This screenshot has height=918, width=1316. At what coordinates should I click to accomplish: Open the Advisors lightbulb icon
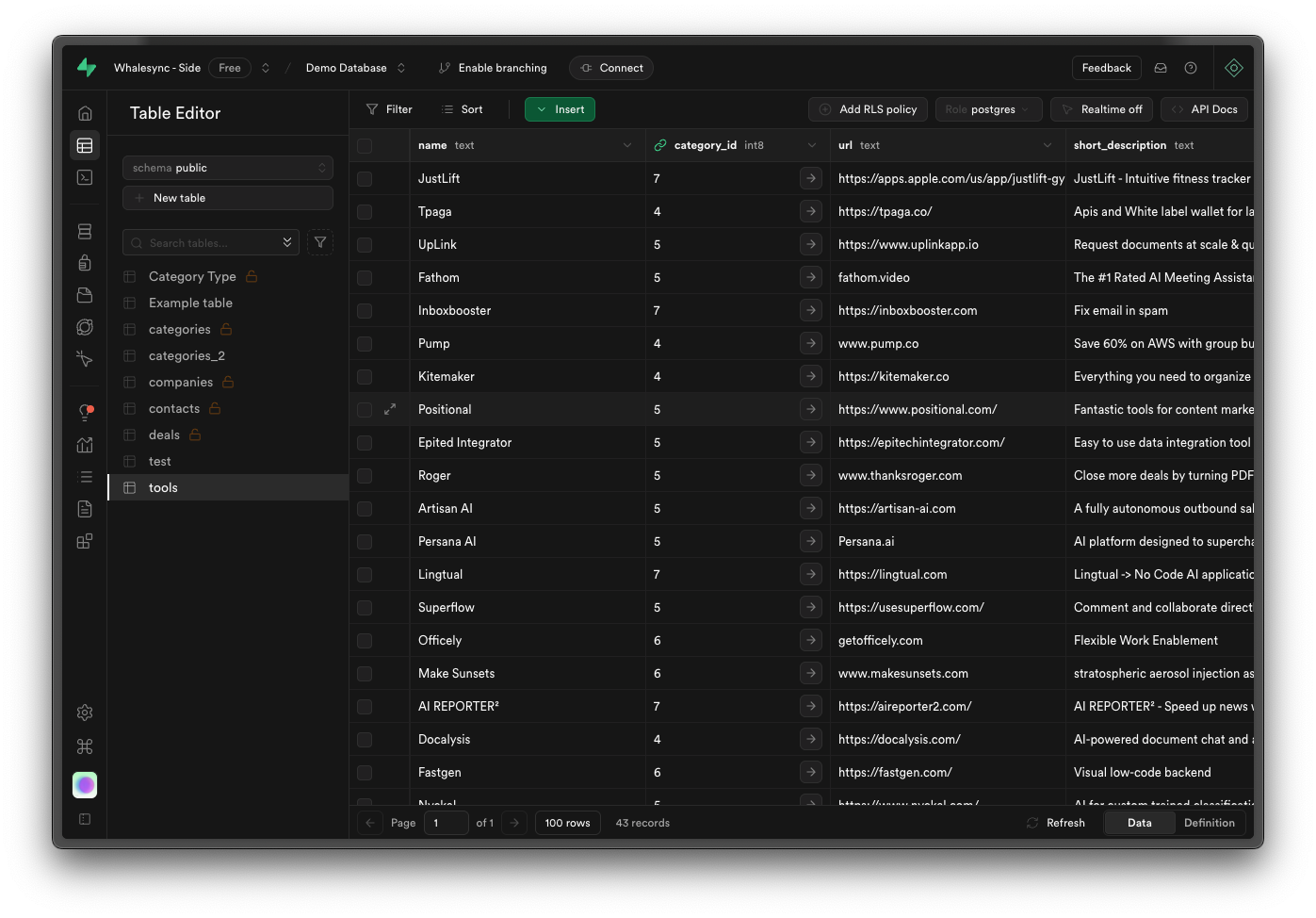pos(85,413)
